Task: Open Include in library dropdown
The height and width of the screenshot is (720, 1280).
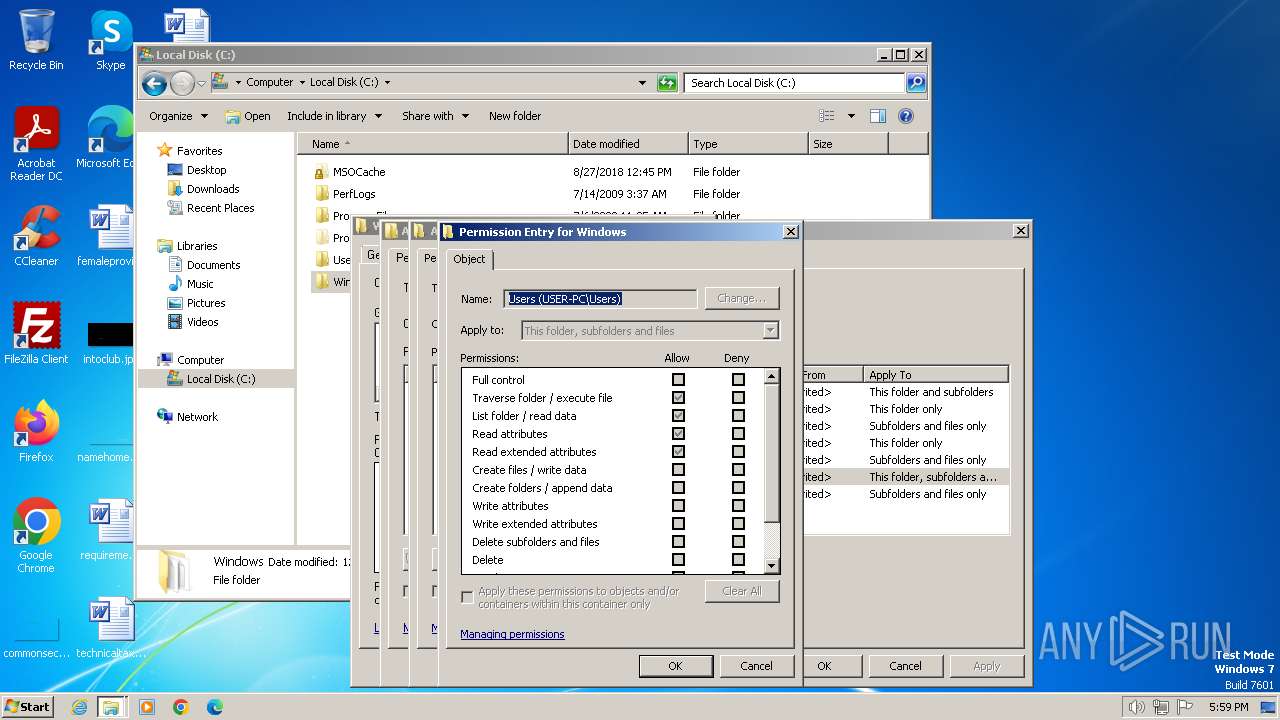Action: 334,116
